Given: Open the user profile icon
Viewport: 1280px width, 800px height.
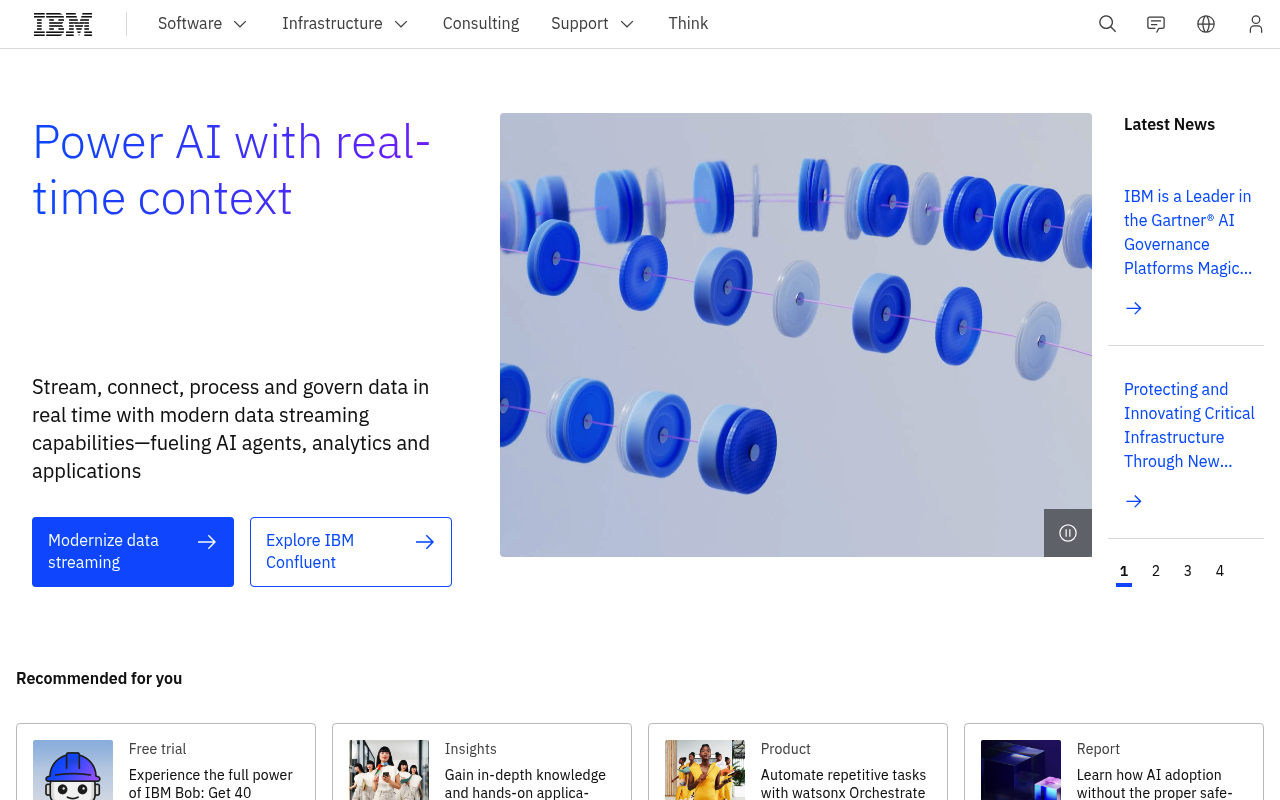Looking at the screenshot, I should 1256,24.
